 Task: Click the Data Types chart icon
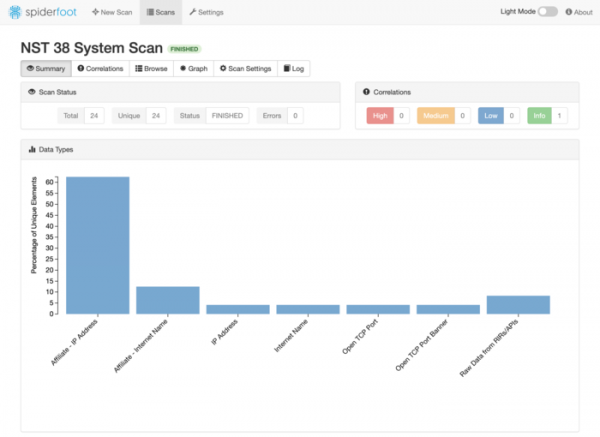32,149
